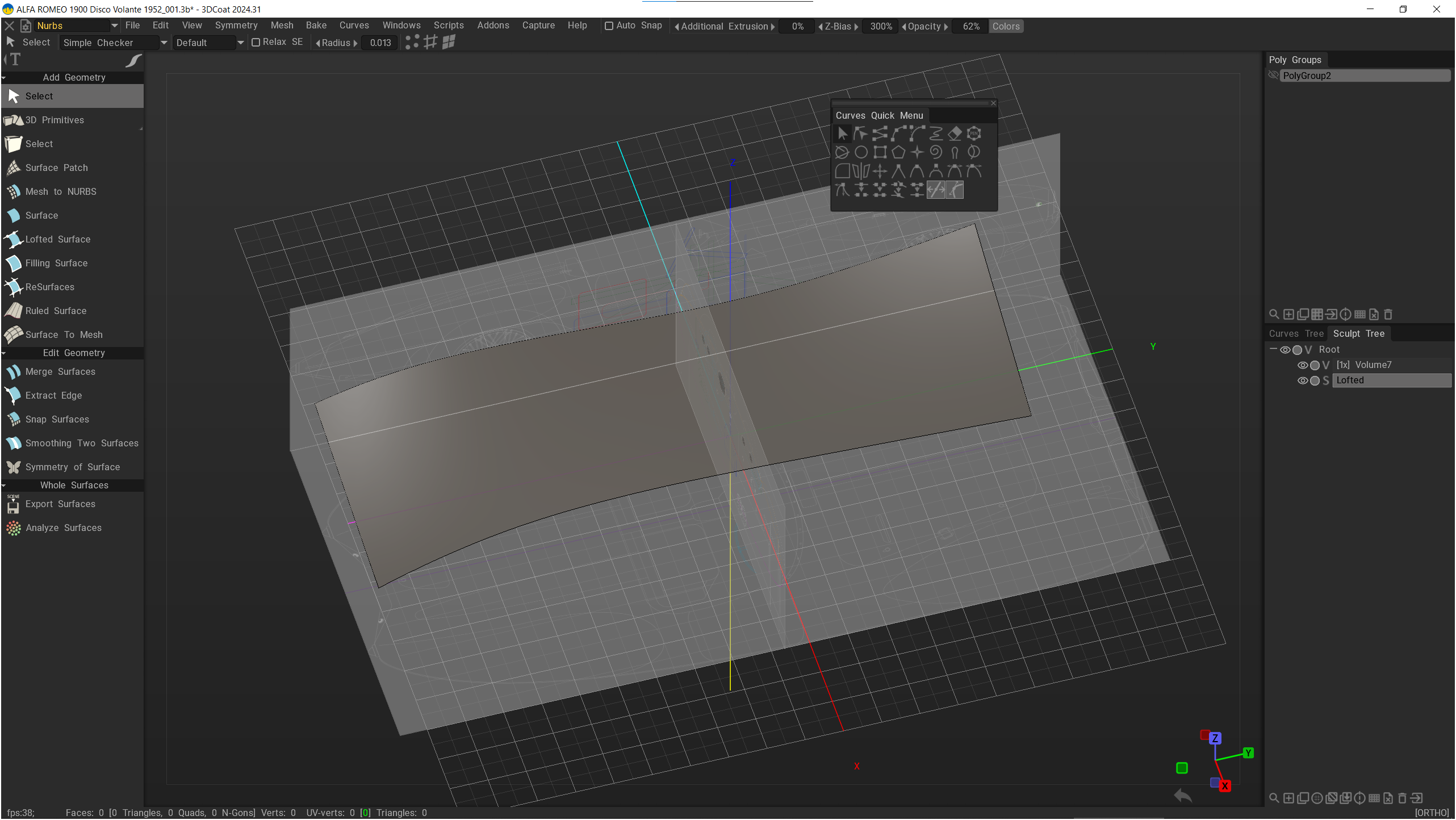Screen dimensions: 1456x820
Task: Choose the spiral curve tool
Action: pyautogui.click(x=936, y=152)
